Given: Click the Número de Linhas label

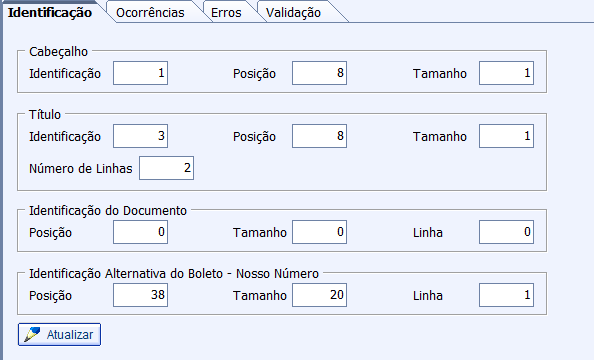Looking at the screenshot, I should pyautogui.click(x=81, y=168).
